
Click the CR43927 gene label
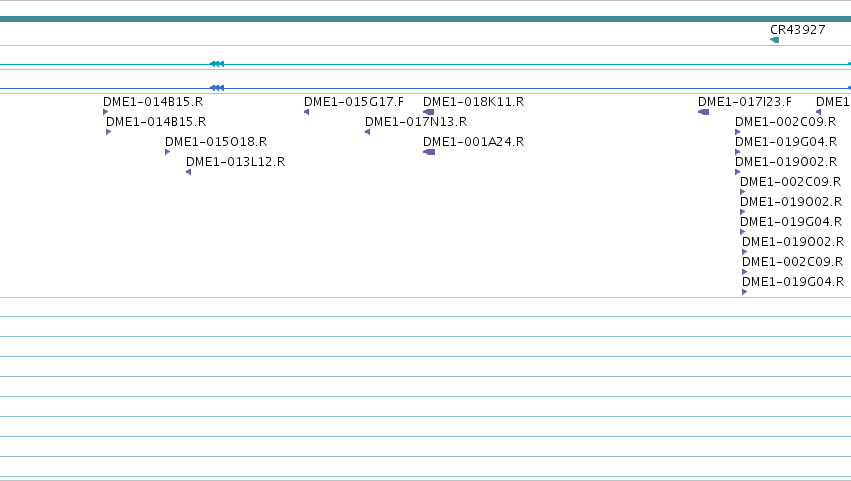797,30
